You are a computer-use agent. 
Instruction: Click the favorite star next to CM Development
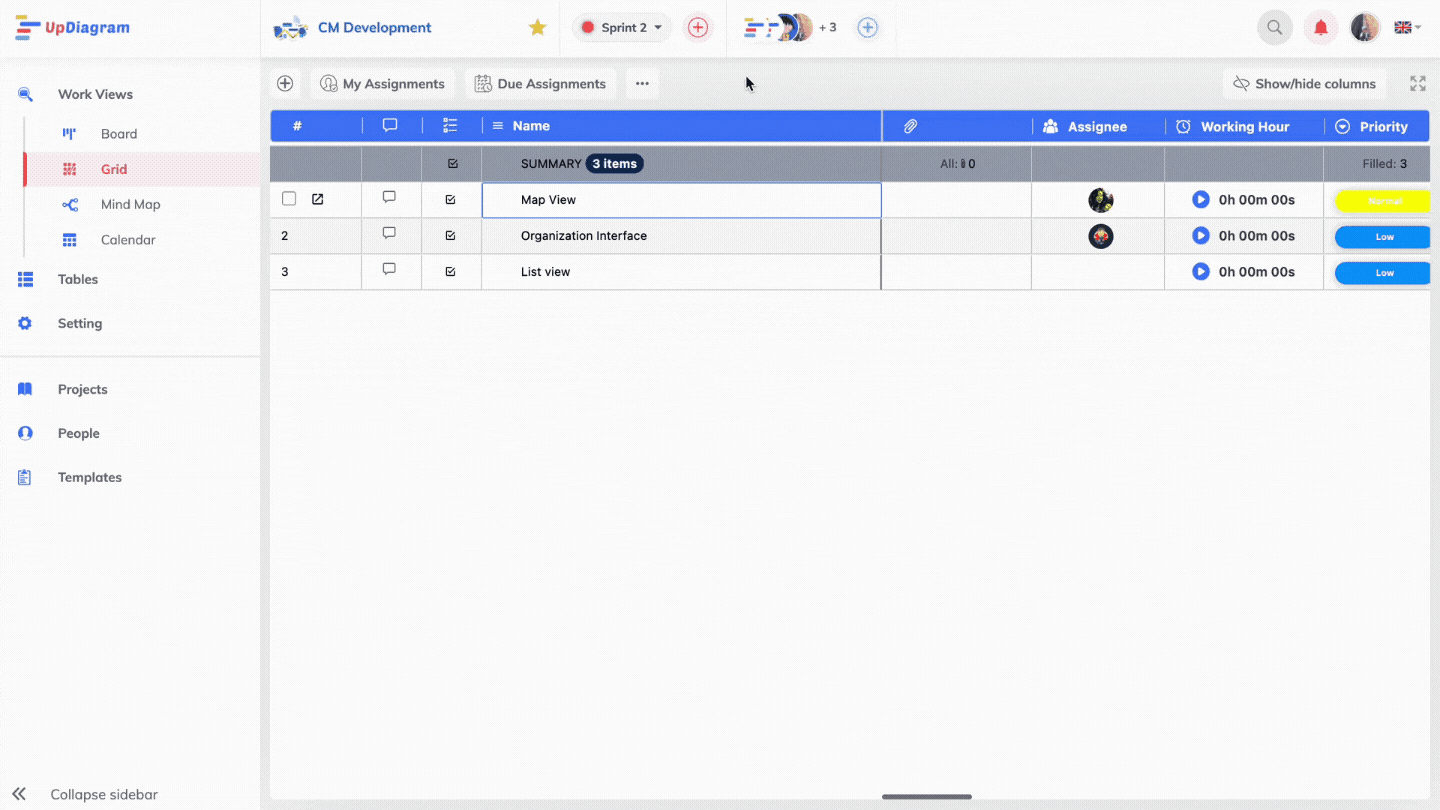[x=537, y=28]
